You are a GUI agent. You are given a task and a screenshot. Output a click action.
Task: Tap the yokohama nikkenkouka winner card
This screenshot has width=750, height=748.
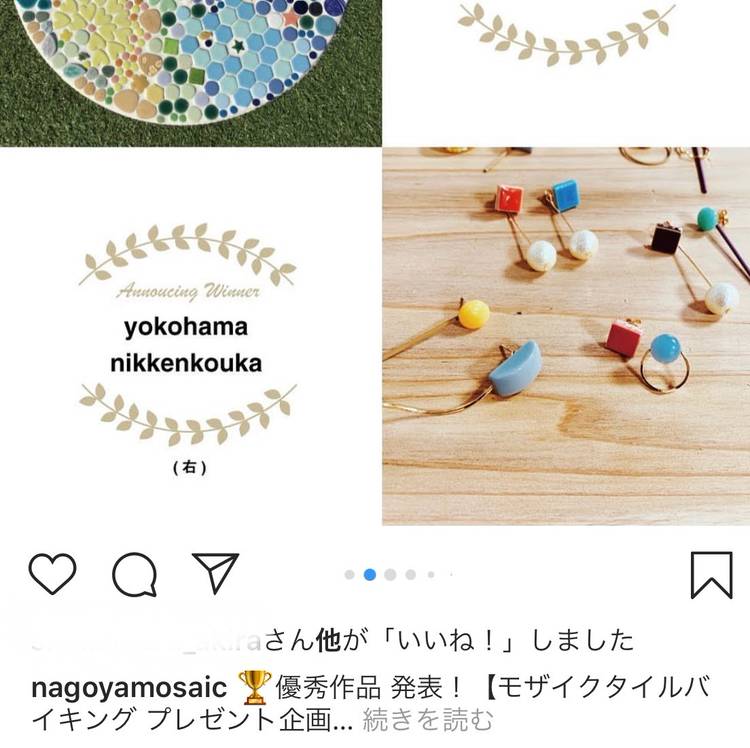[x=188, y=336]
